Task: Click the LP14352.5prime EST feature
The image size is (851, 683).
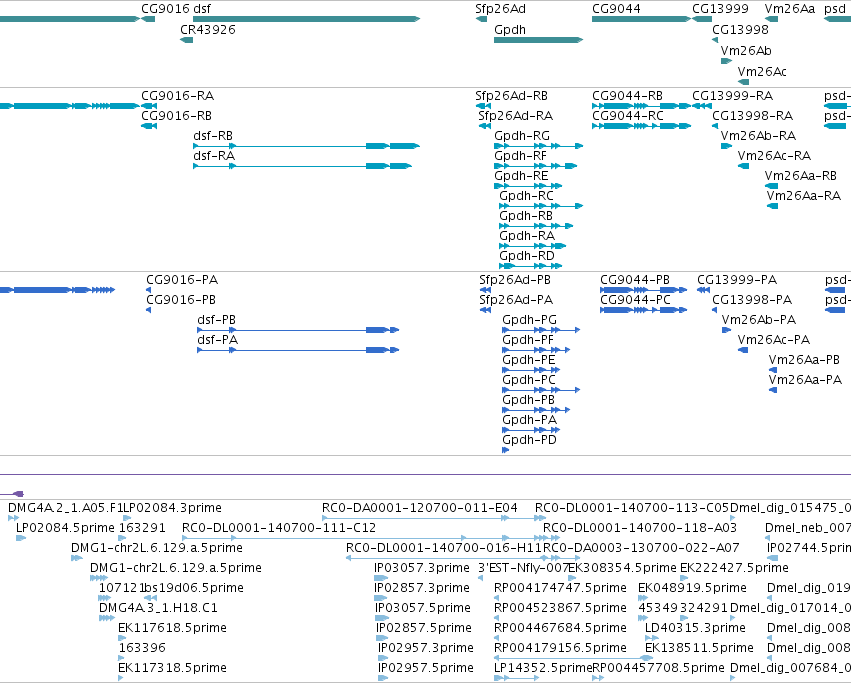Action: point(516,678)
